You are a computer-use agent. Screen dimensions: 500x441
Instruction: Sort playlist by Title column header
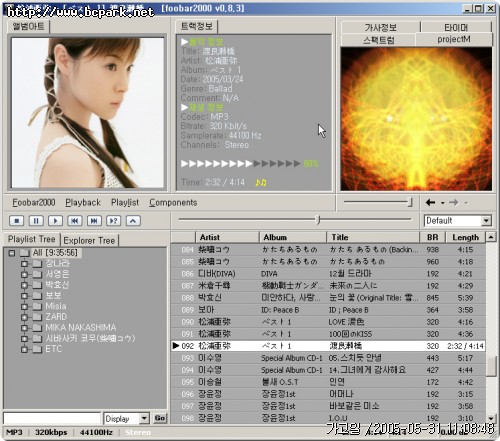tap(373, 237)
